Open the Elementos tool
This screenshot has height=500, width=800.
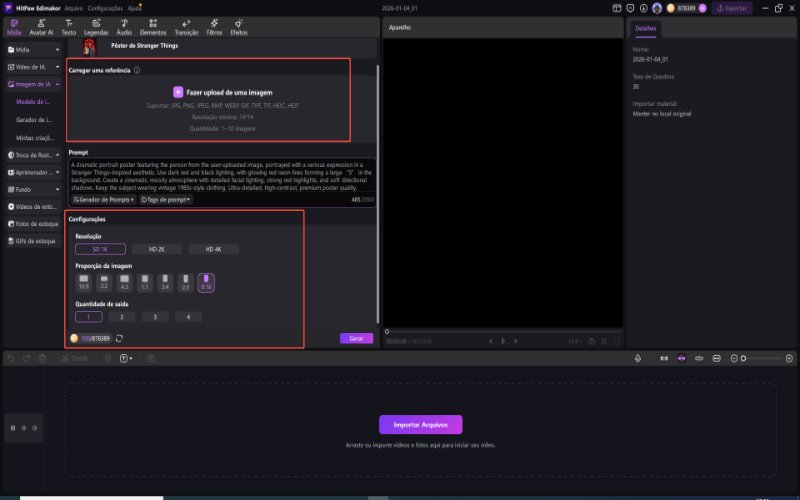[x=153, y=27]
